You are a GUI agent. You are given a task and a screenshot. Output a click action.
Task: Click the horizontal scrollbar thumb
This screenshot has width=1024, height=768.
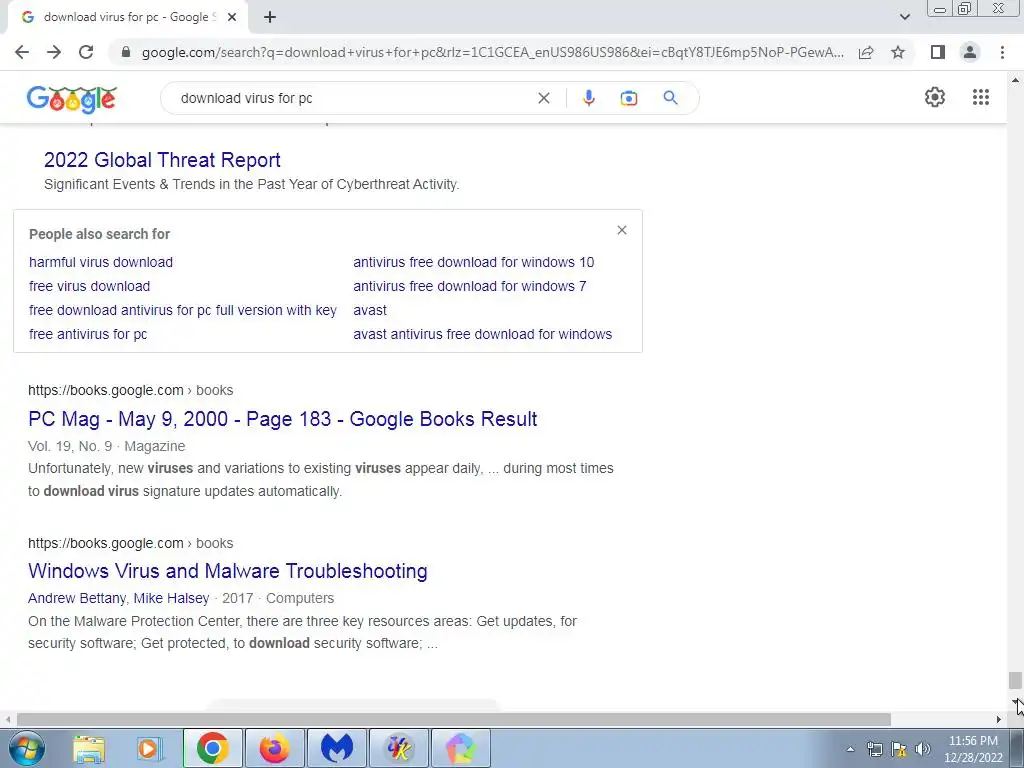[454, 719]
